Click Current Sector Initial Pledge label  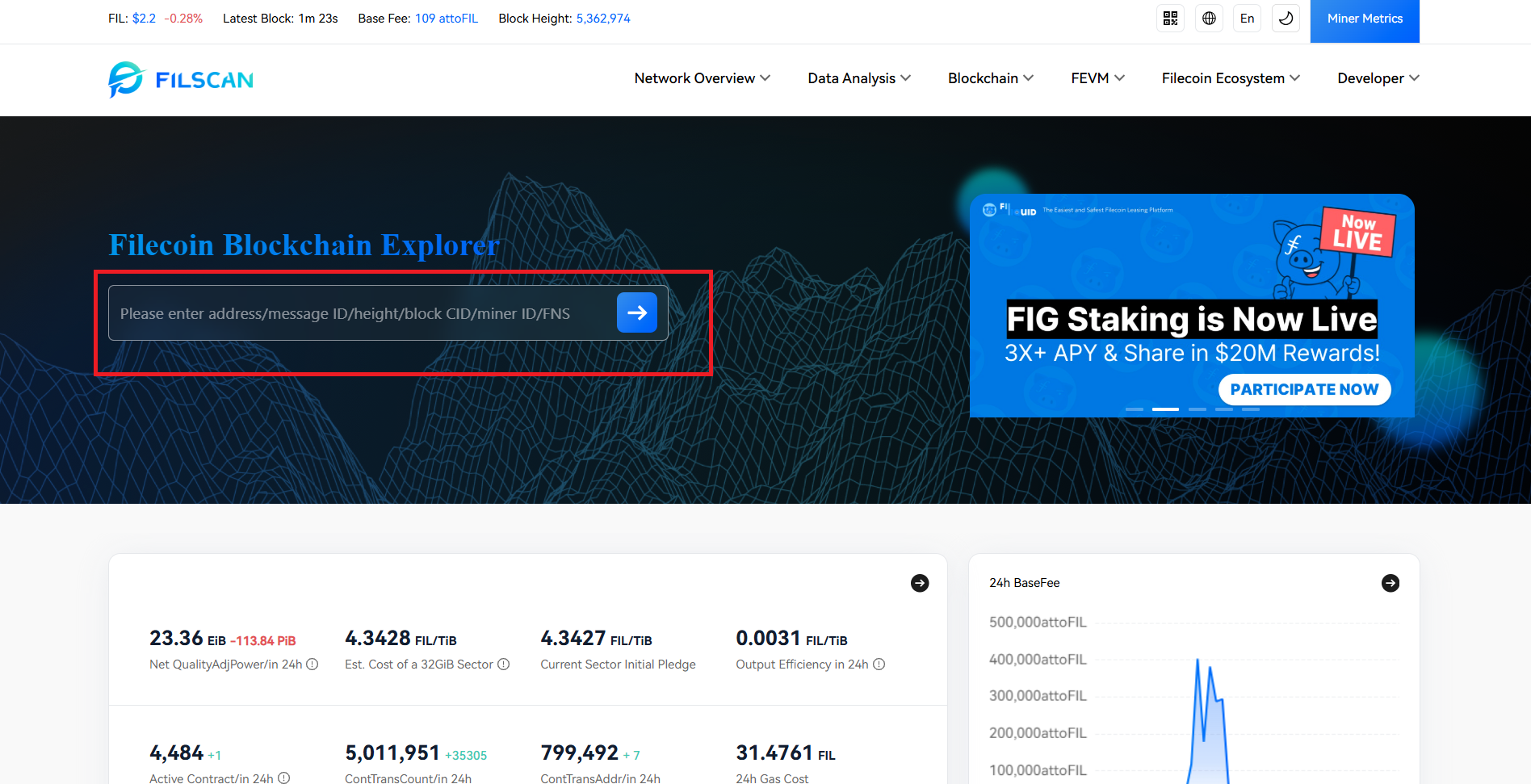618,665
